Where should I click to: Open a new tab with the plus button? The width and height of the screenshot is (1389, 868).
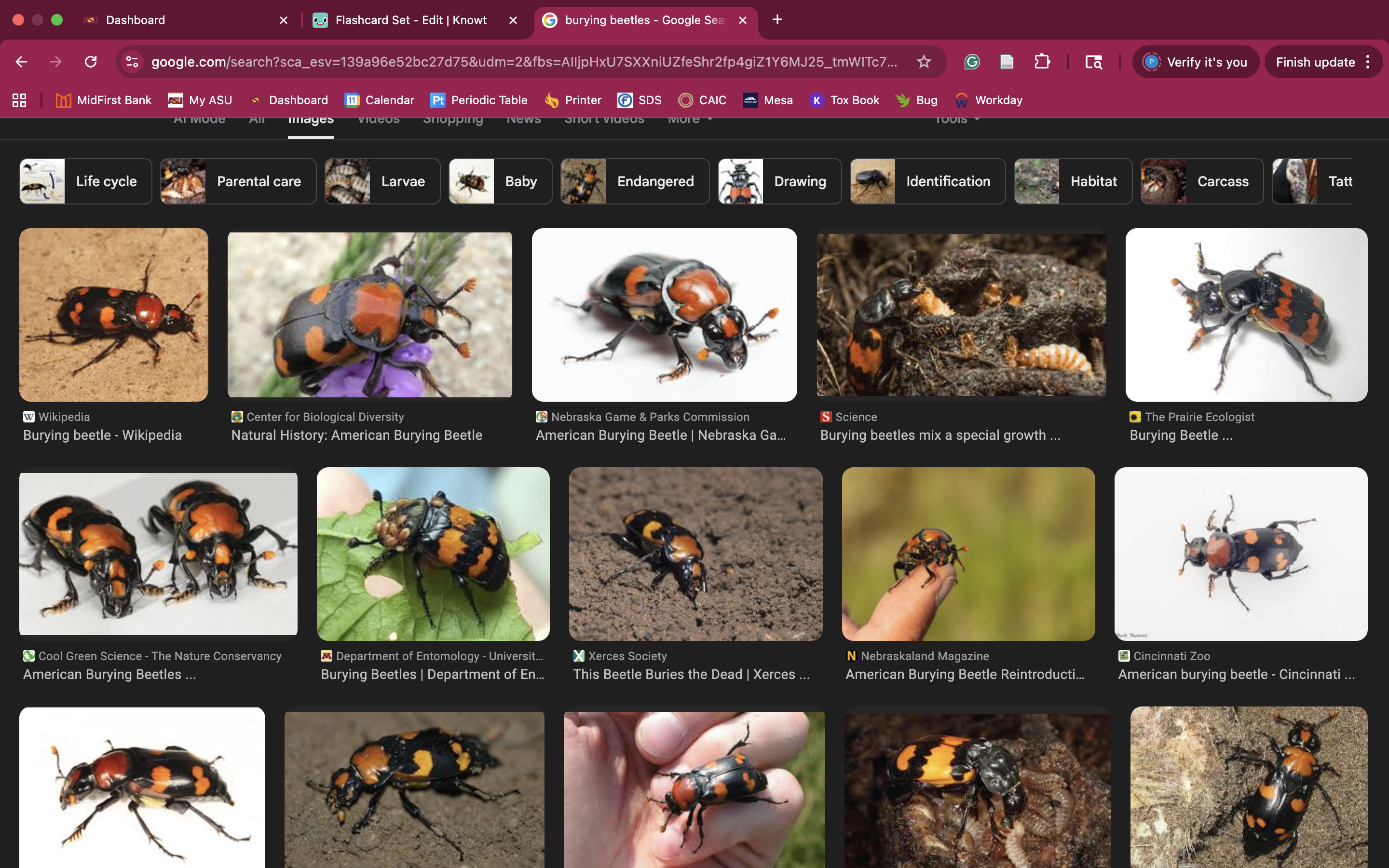[x=777, y=20]
